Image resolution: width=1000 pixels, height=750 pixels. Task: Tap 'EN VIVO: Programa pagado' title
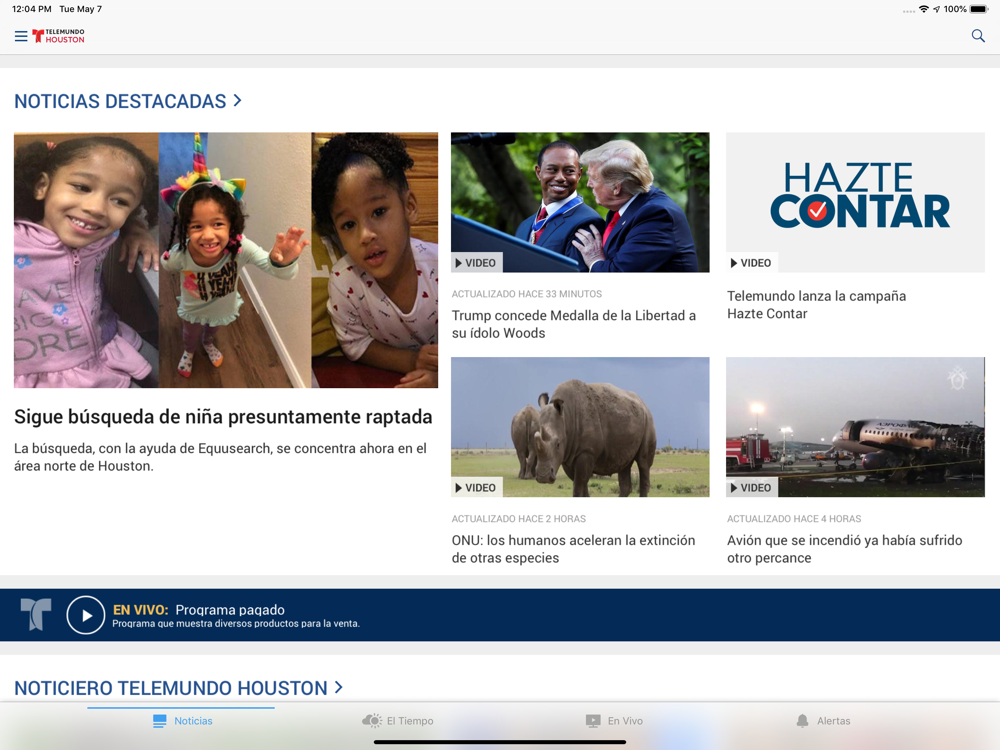coord(199,610)
